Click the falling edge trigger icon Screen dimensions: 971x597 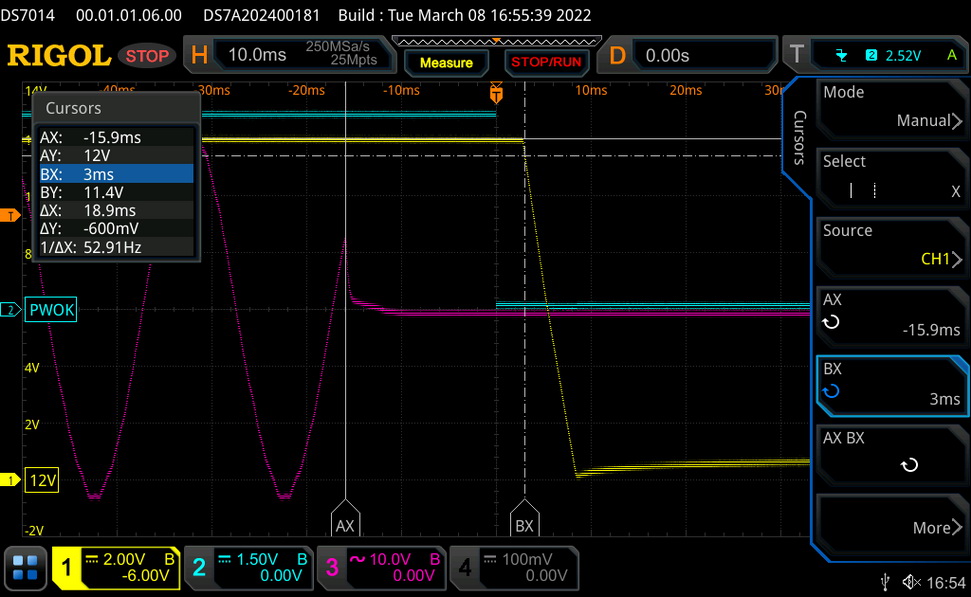[841, 56]
